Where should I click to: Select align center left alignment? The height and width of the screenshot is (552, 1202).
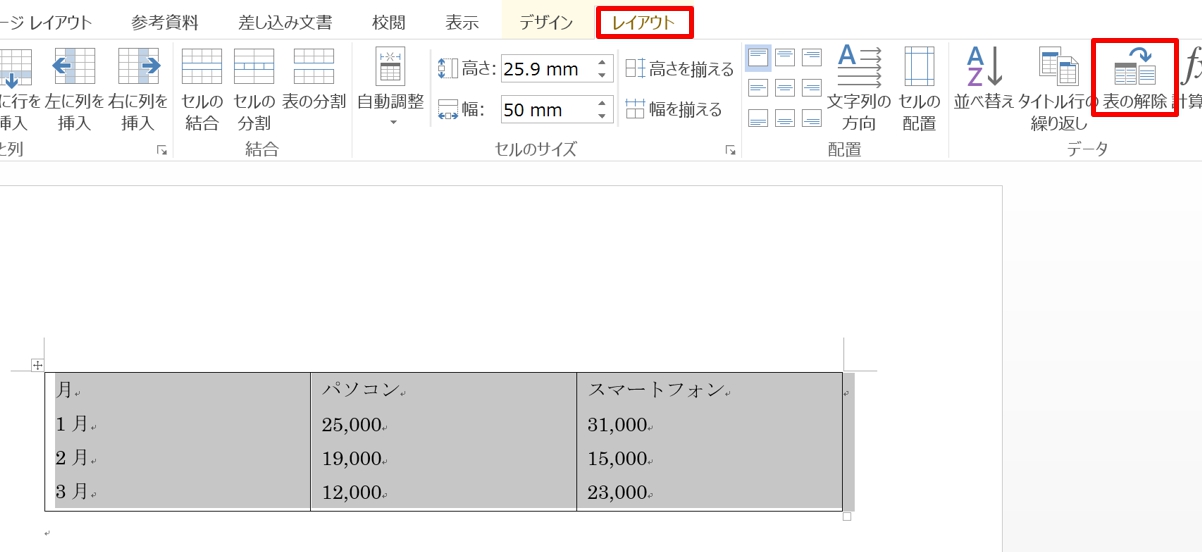click(x=758, y=88)
